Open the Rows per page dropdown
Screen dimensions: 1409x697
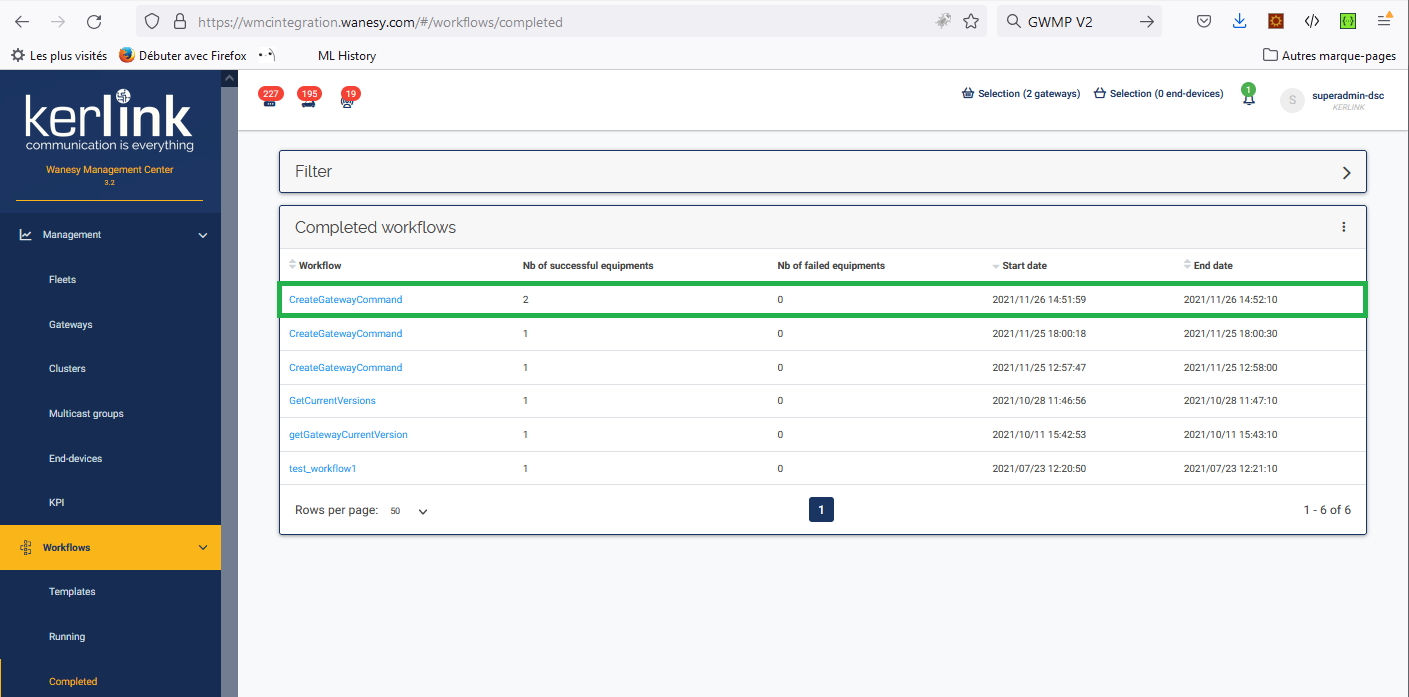pos(410,511)
